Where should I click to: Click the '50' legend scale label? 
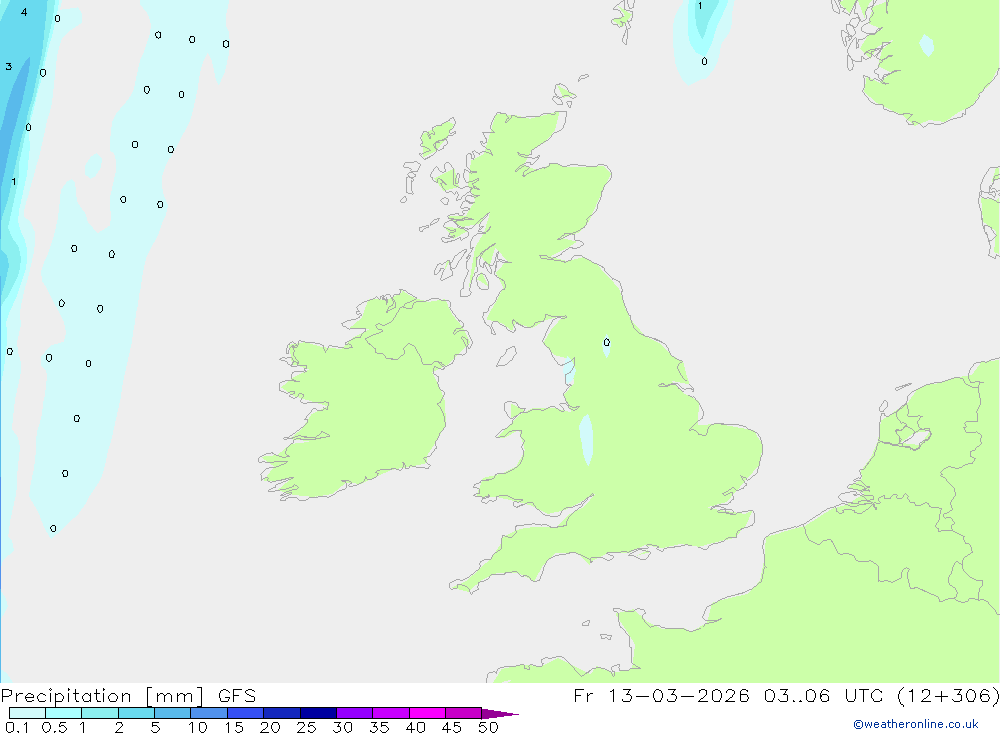click(x=488, y=727)
